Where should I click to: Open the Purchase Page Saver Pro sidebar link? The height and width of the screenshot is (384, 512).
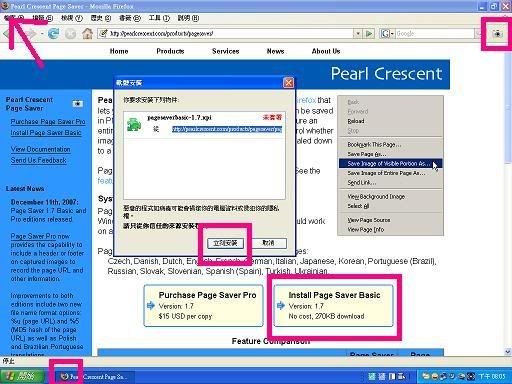pos(48,122)
